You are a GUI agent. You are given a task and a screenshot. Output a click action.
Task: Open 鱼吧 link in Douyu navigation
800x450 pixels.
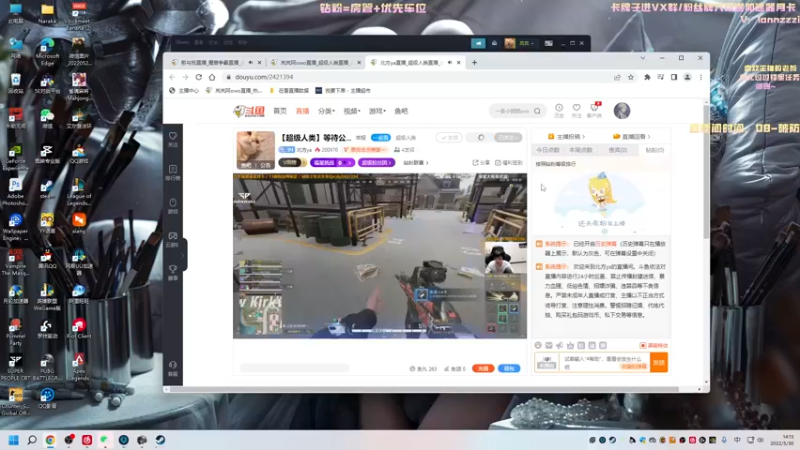401,111
